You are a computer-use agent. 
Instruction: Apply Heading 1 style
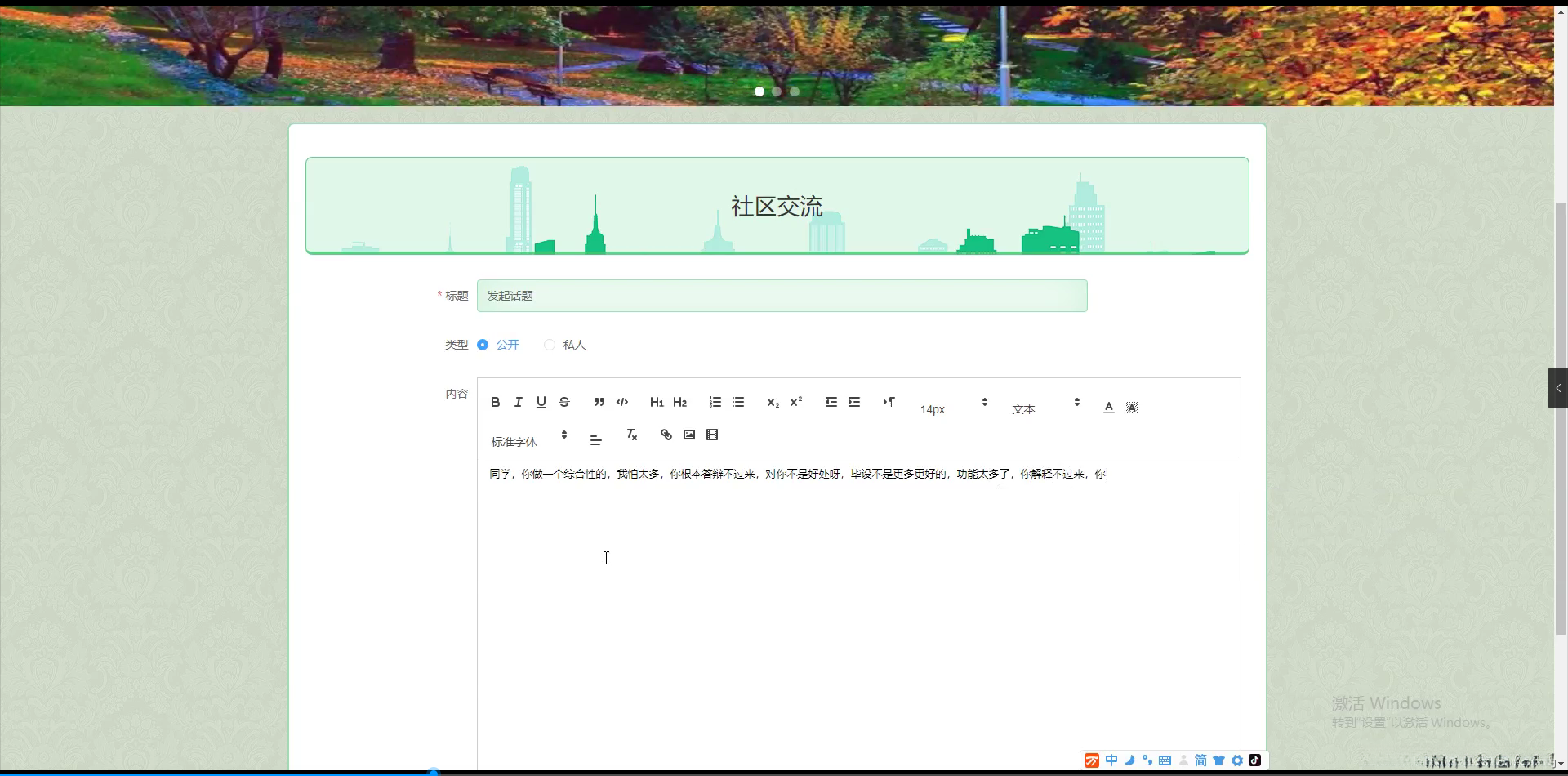[657, 402]
